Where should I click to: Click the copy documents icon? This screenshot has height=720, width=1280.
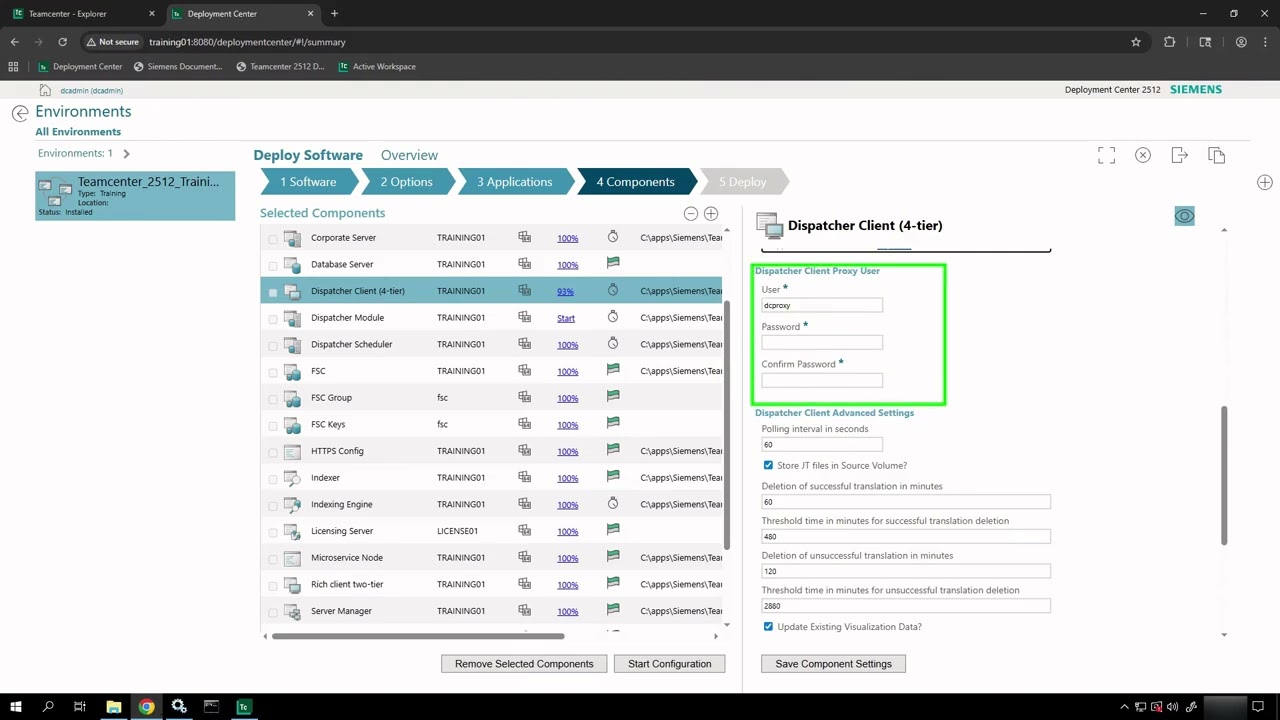coord(1216,155)
